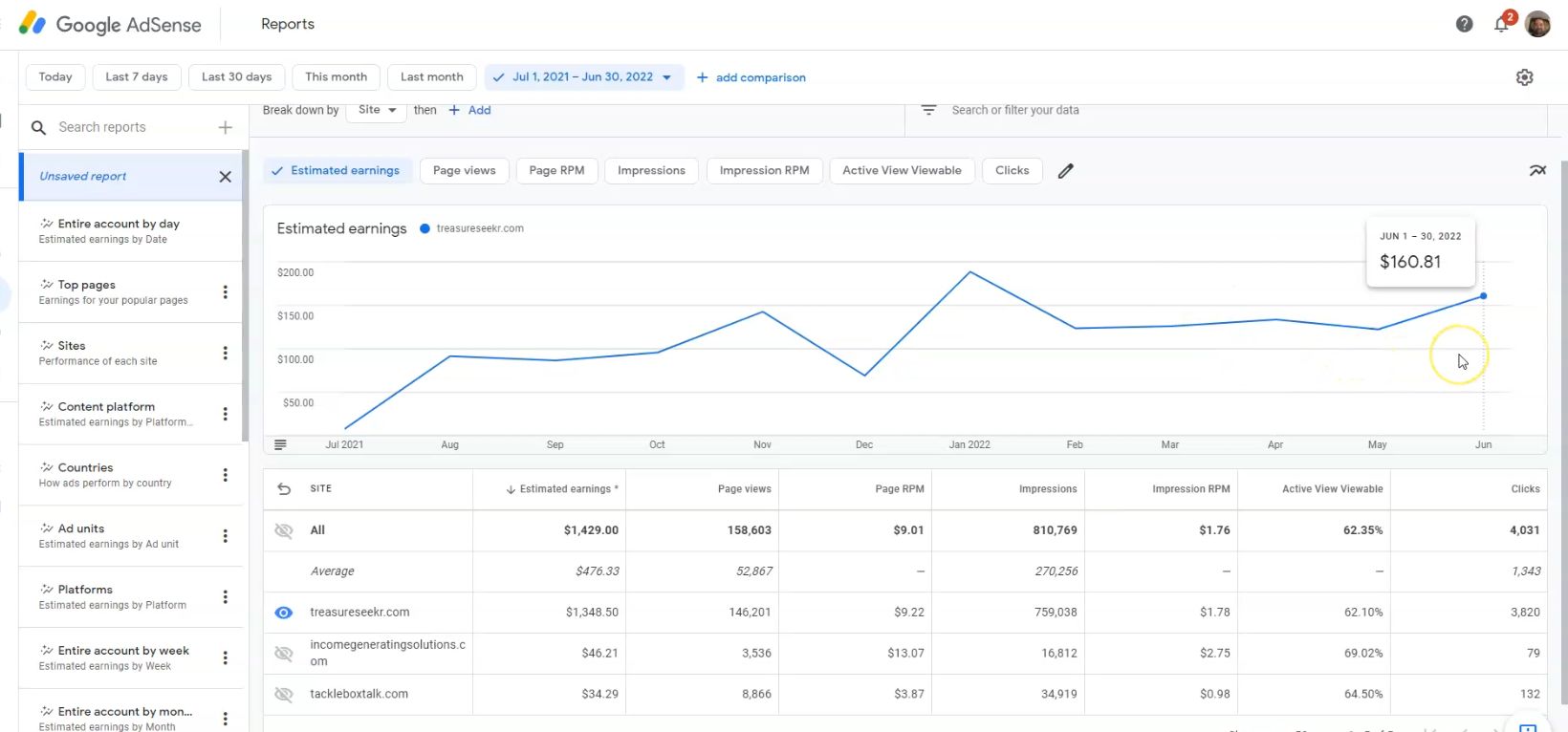This screenshot has height=732, width=1568.
Task: Click add comparison link
Action: coord(751,77)
